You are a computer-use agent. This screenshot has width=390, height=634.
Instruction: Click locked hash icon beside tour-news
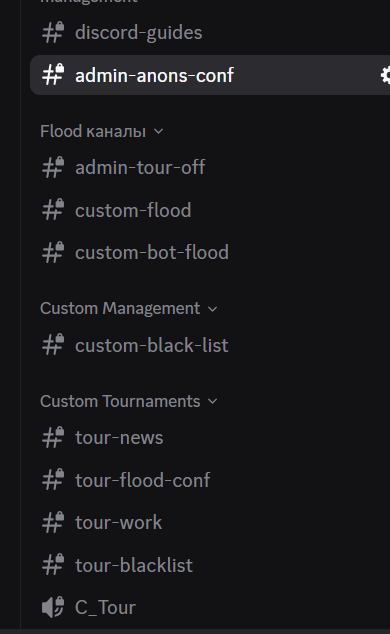pyautogui.click(x=53, y=437)
